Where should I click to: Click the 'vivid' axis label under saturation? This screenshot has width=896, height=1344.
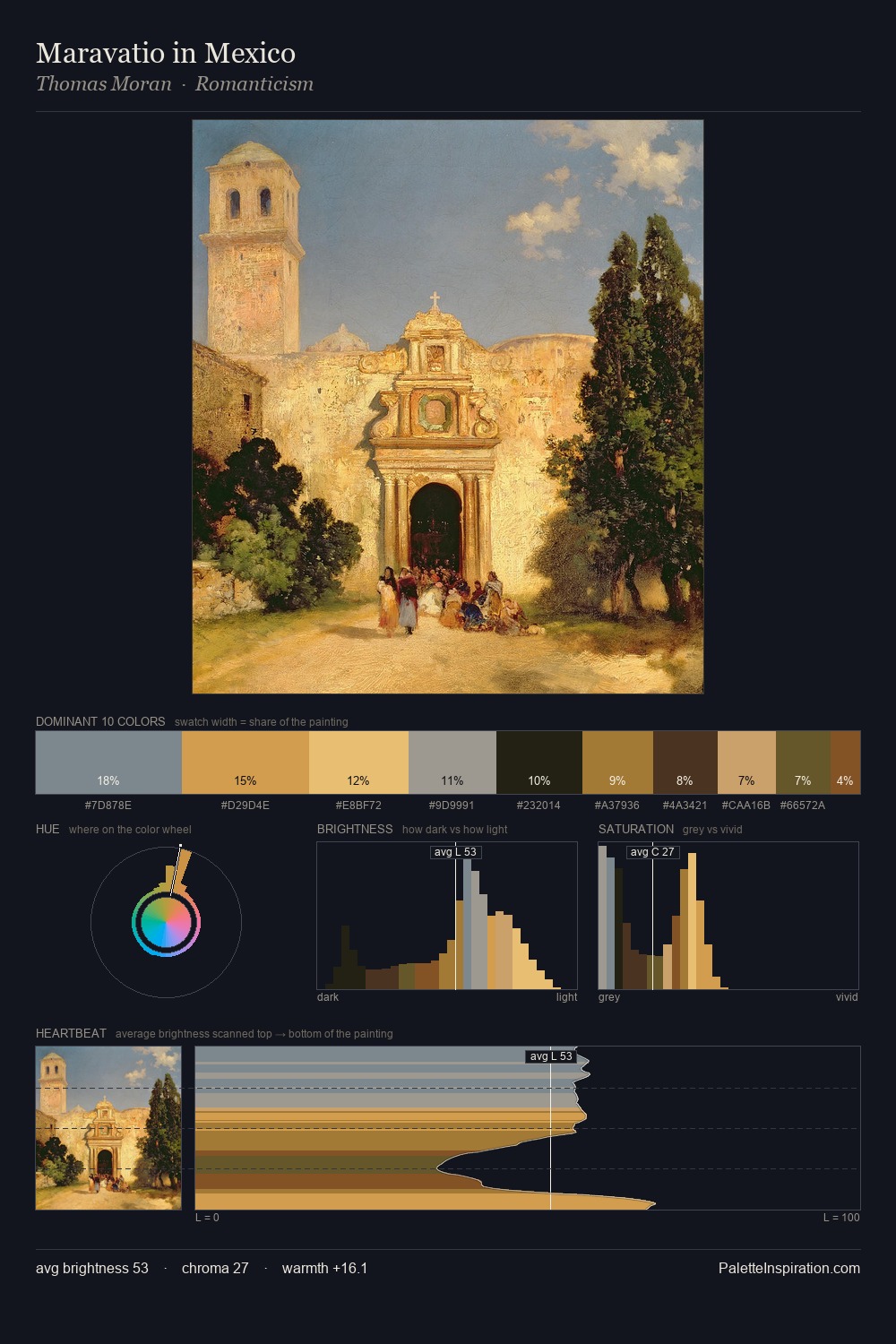coord(847,997)
